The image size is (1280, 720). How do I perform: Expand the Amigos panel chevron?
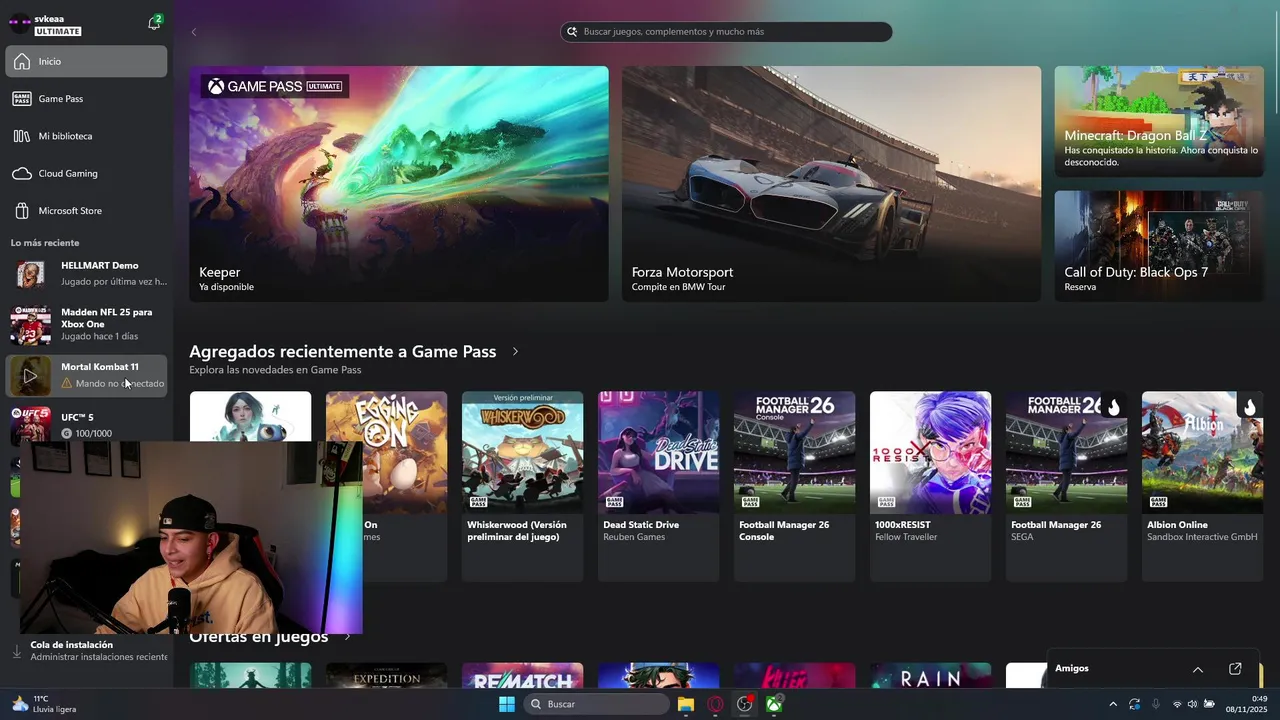pos(1198,669)
